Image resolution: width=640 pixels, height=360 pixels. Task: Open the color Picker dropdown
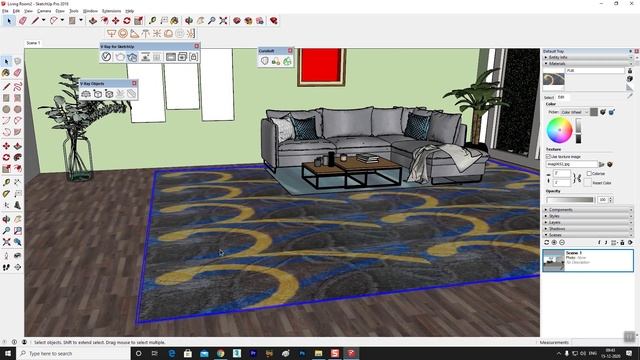(574, 112)
